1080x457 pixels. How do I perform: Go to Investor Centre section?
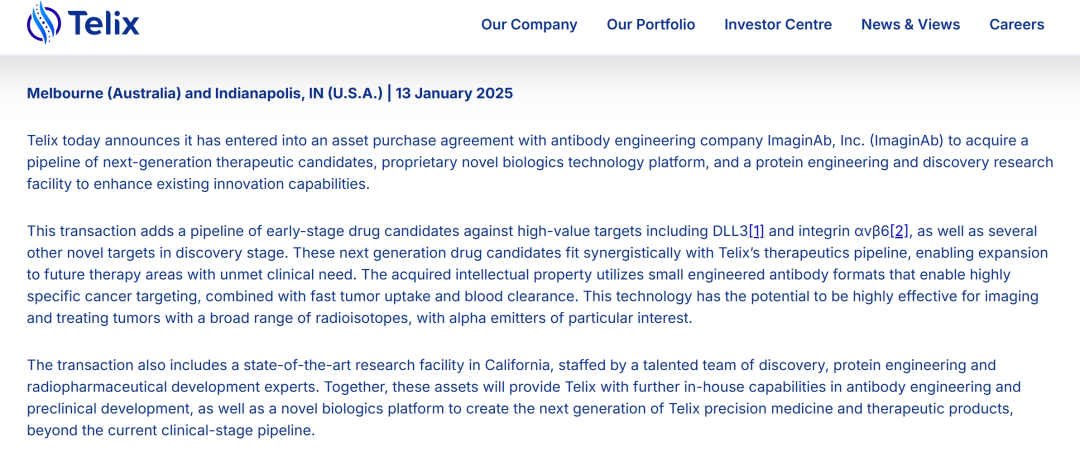pos(778,25)
